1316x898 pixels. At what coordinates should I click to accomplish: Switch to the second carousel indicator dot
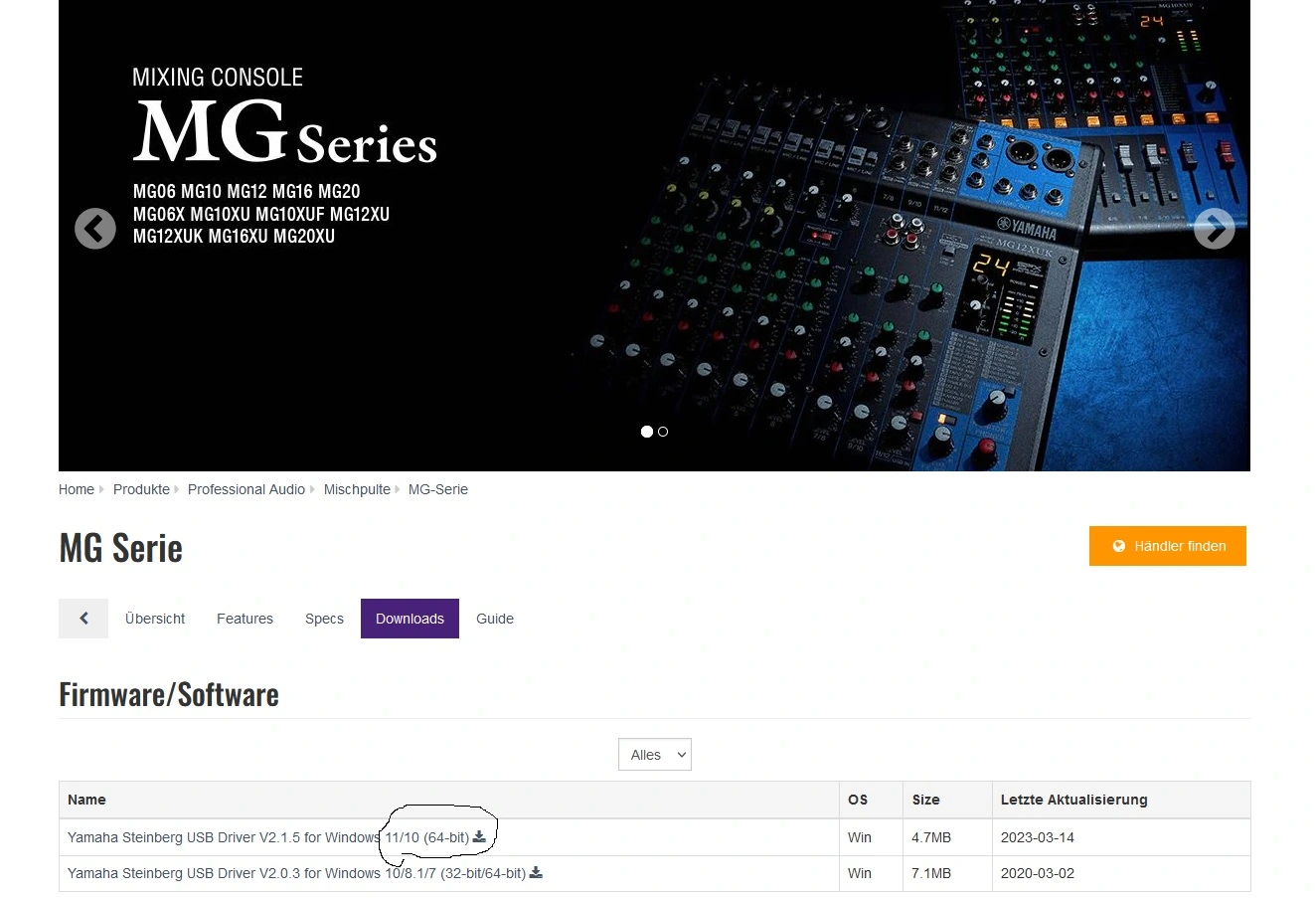663,432
